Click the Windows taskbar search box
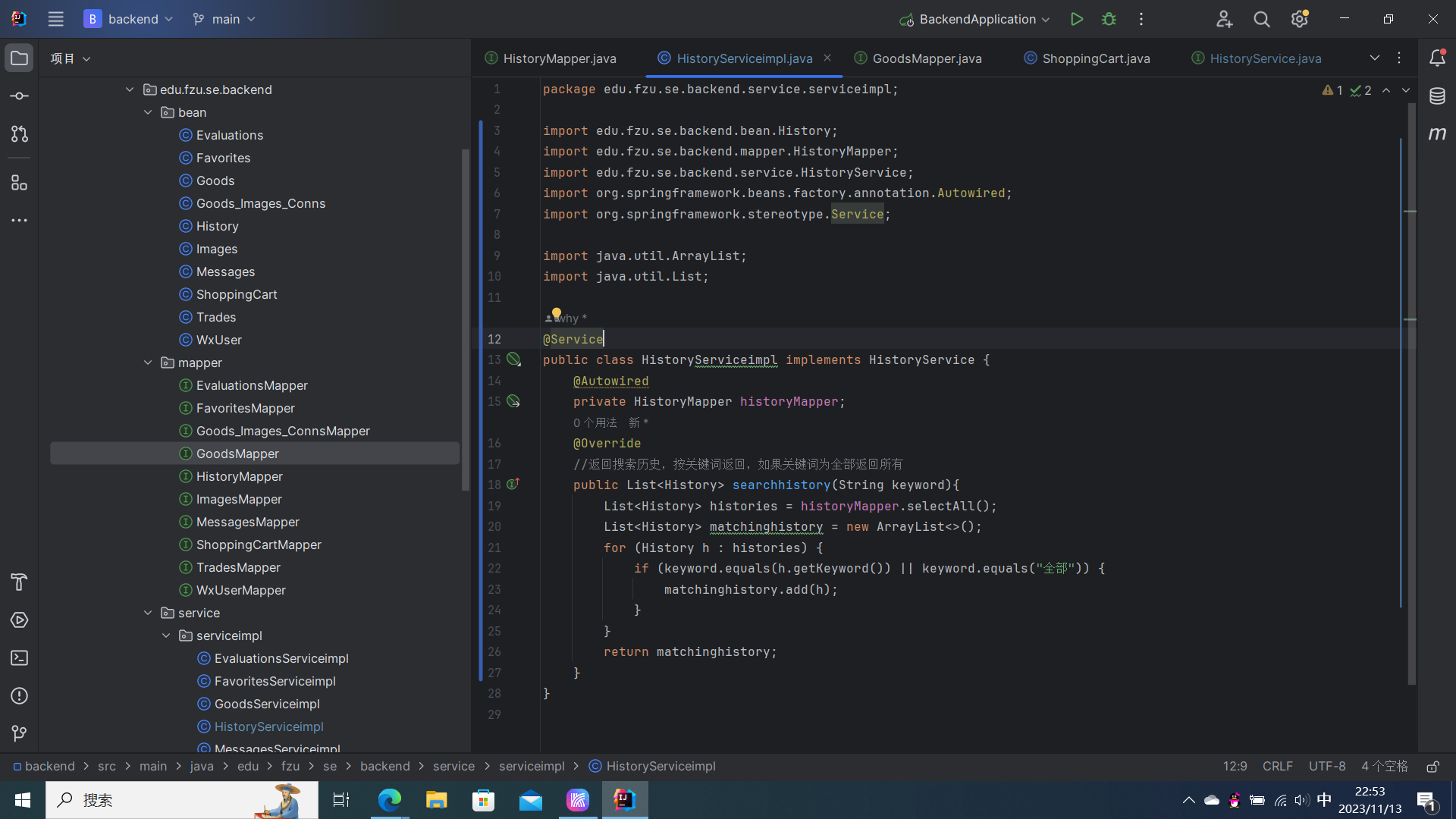Viewport: 1456px width, 819px height. point(182,800)
